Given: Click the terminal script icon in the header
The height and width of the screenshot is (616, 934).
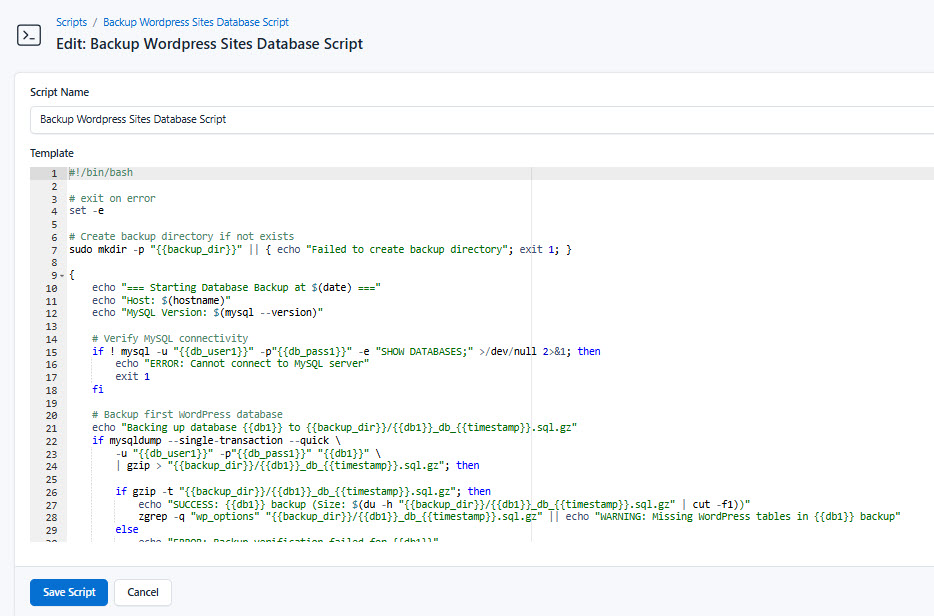Looking at the screenshot, I should [x=29, y=34].
